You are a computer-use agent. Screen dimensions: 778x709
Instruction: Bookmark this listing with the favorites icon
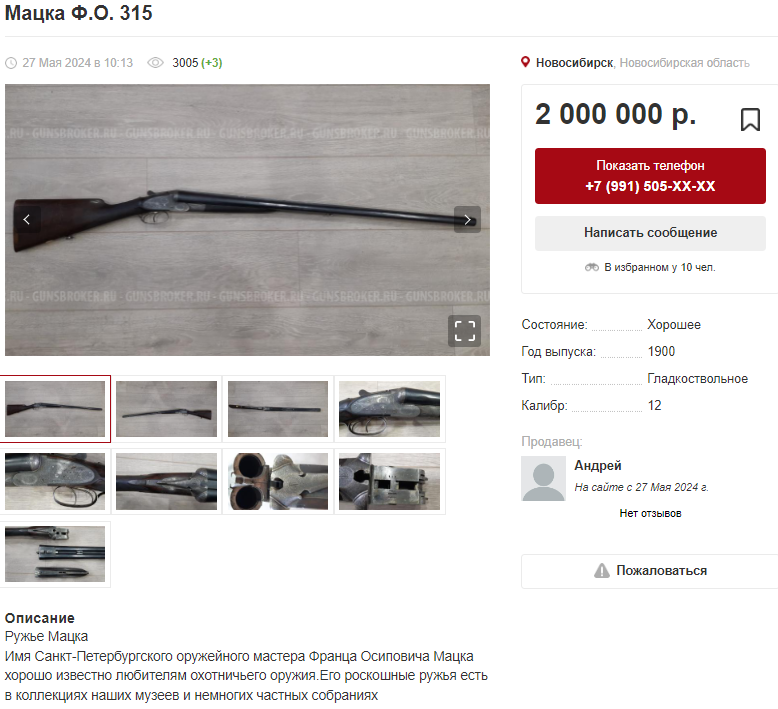pyautogui.click(x=750, y=120)
